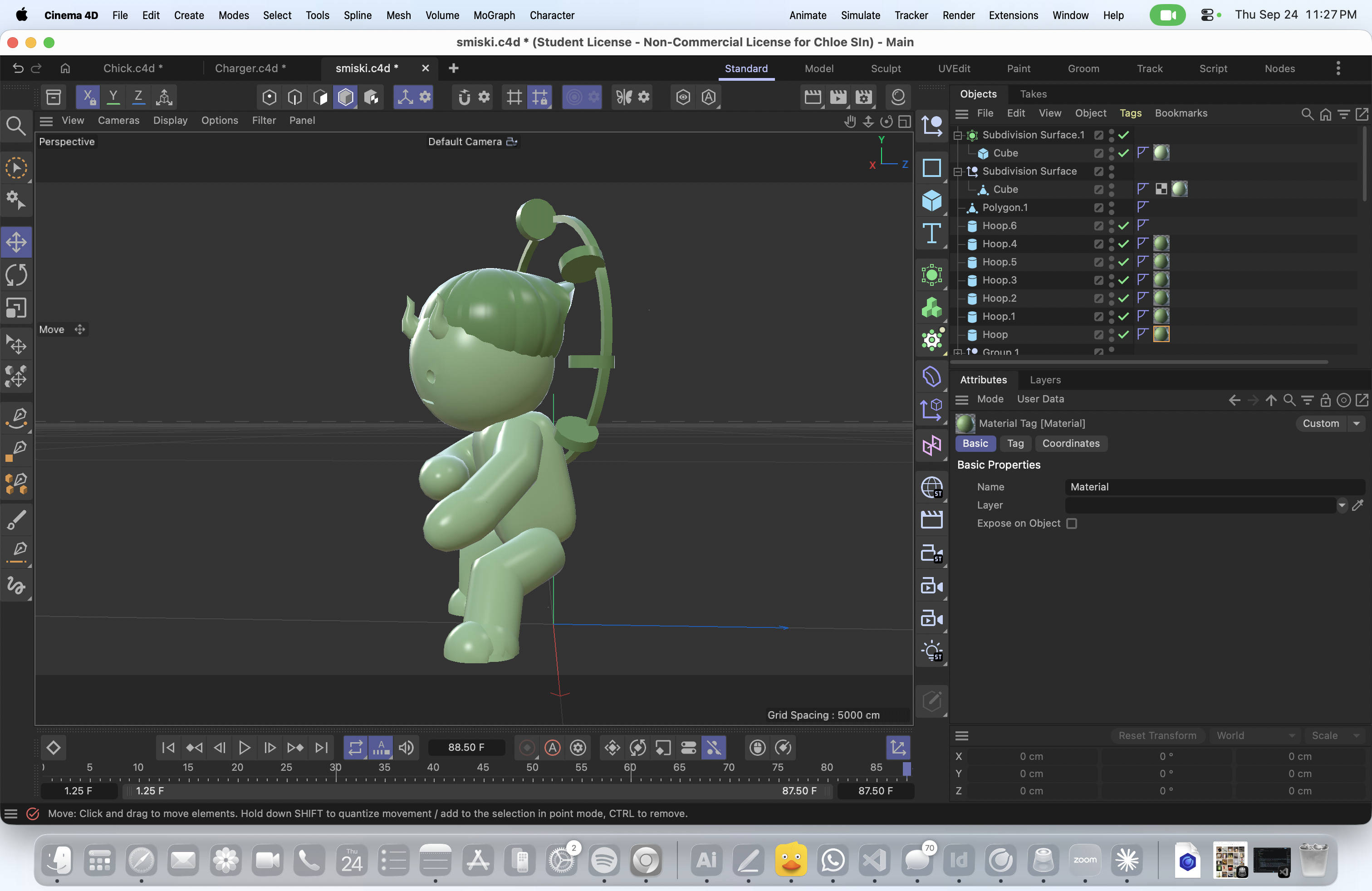The width and height of the screenshot is (1372, 891).
Task: Click the Rectangle spline tool icon
Action: (x=931, y=168)
